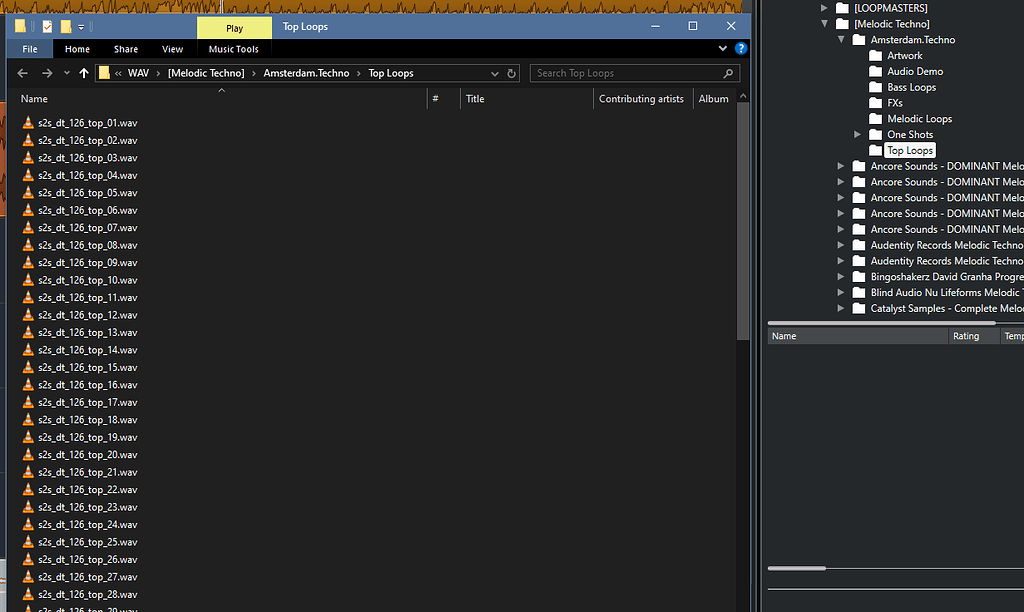The width and height of the screenshot is (1024, 612).
Task: Click the Forward navigation arrow
Action: (x=46, y=72)
